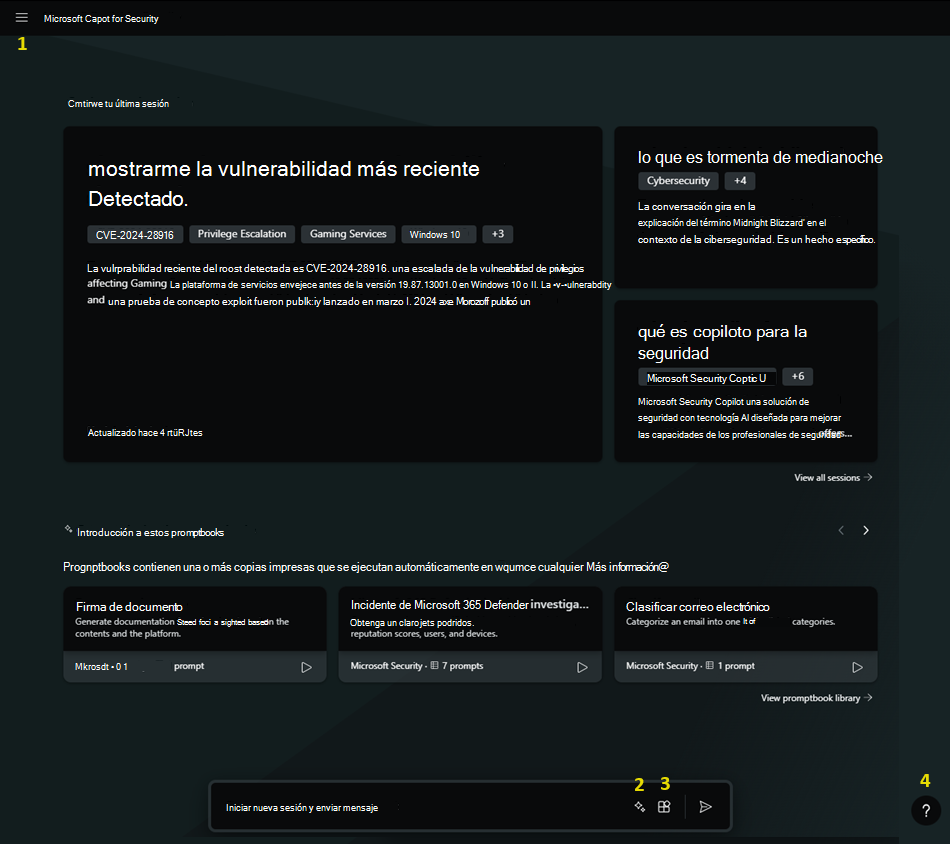The image size is (950, 844).
Task: Expand the +4 tags on tormenta de medianoche card
Action: pyautogui.click(x=740, y=180)
